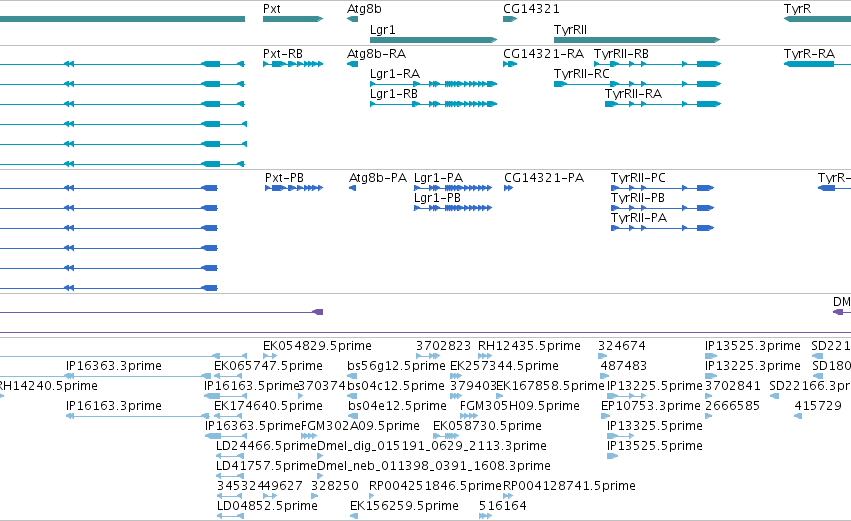This screenshot has height=521, width=851.
Task: Select feature label 324674
Action: [621, 346]
